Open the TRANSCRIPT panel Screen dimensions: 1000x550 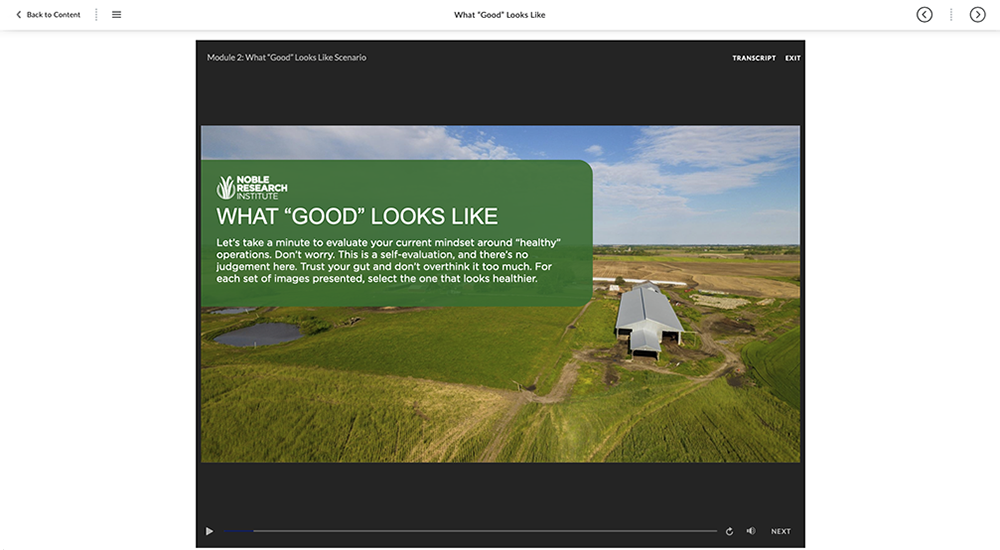click(753, 58)
